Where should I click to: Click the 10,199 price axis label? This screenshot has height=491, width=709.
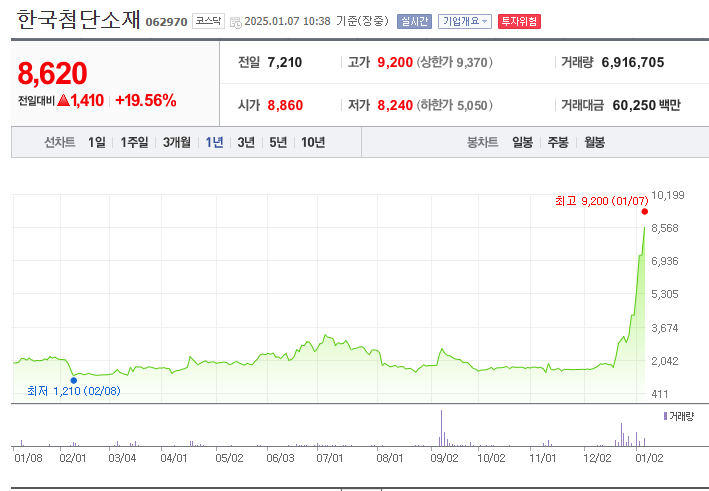click(668, 195)
